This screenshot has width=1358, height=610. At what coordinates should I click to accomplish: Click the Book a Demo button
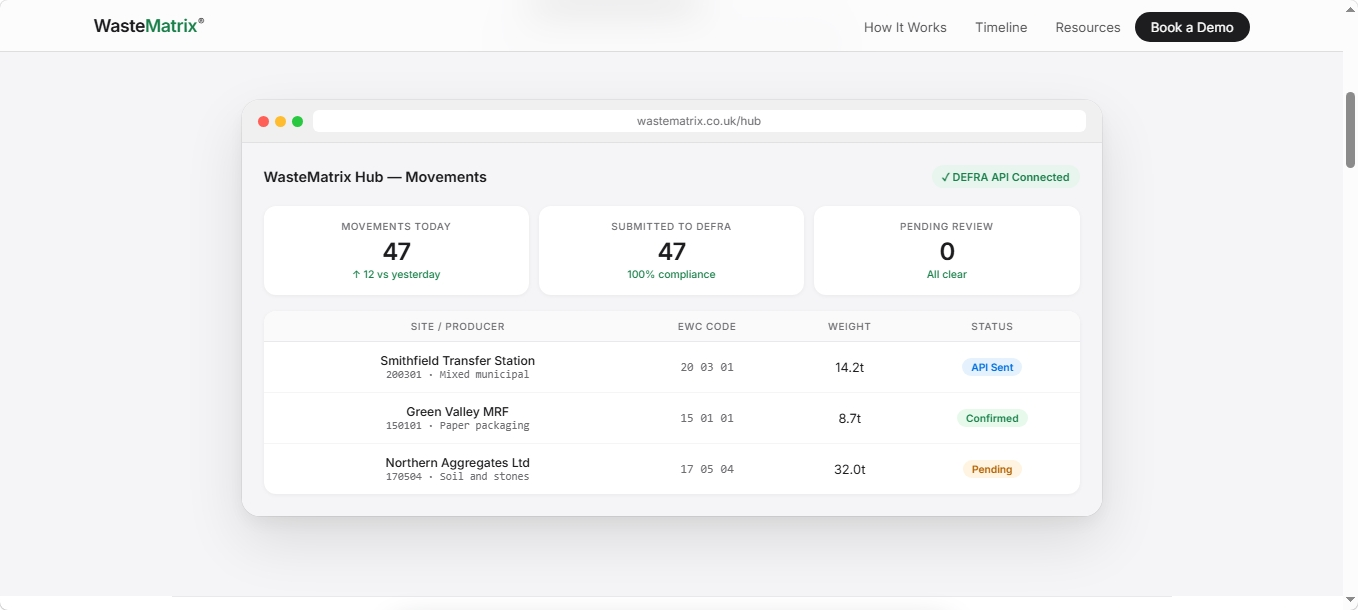1192,27
